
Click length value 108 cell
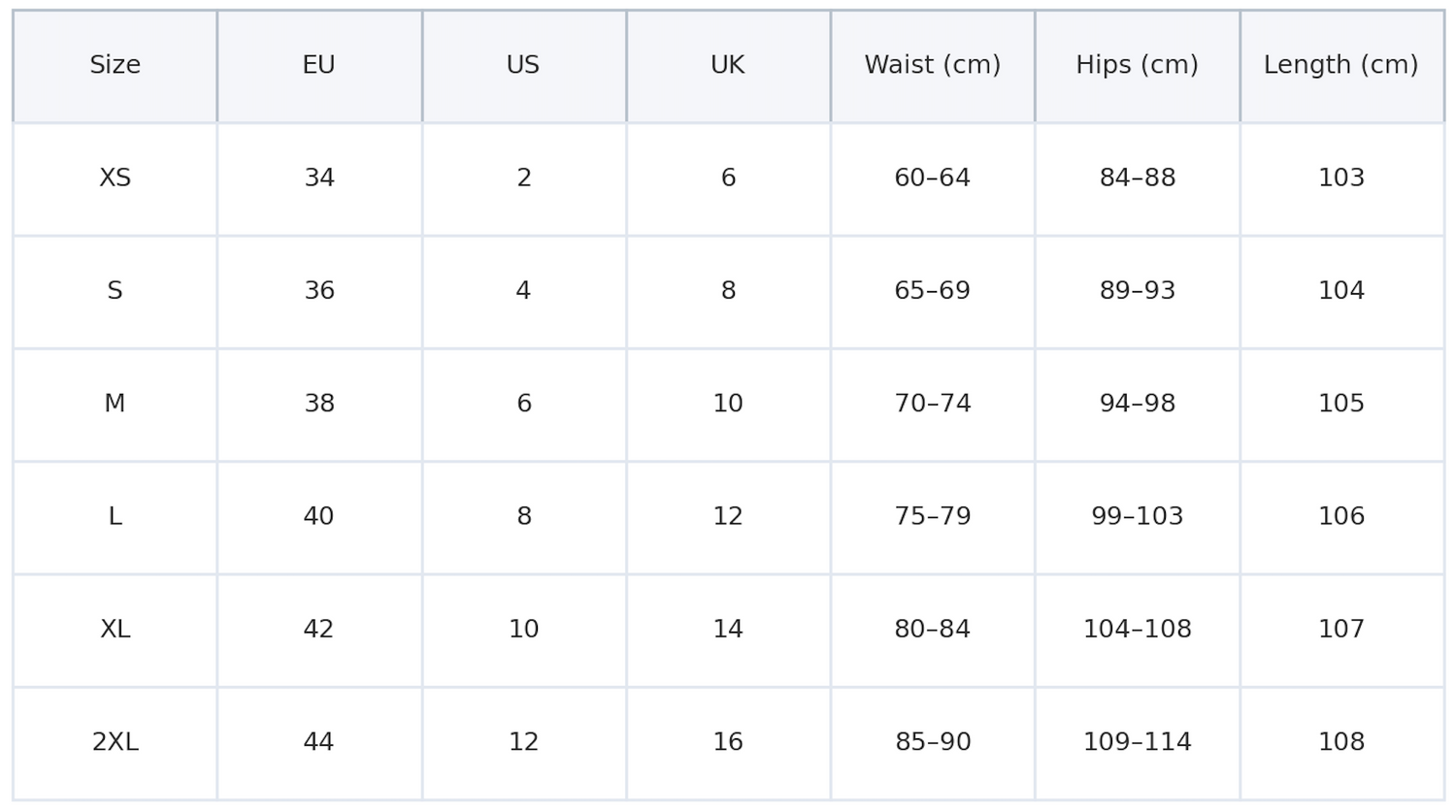[1340, 742]
